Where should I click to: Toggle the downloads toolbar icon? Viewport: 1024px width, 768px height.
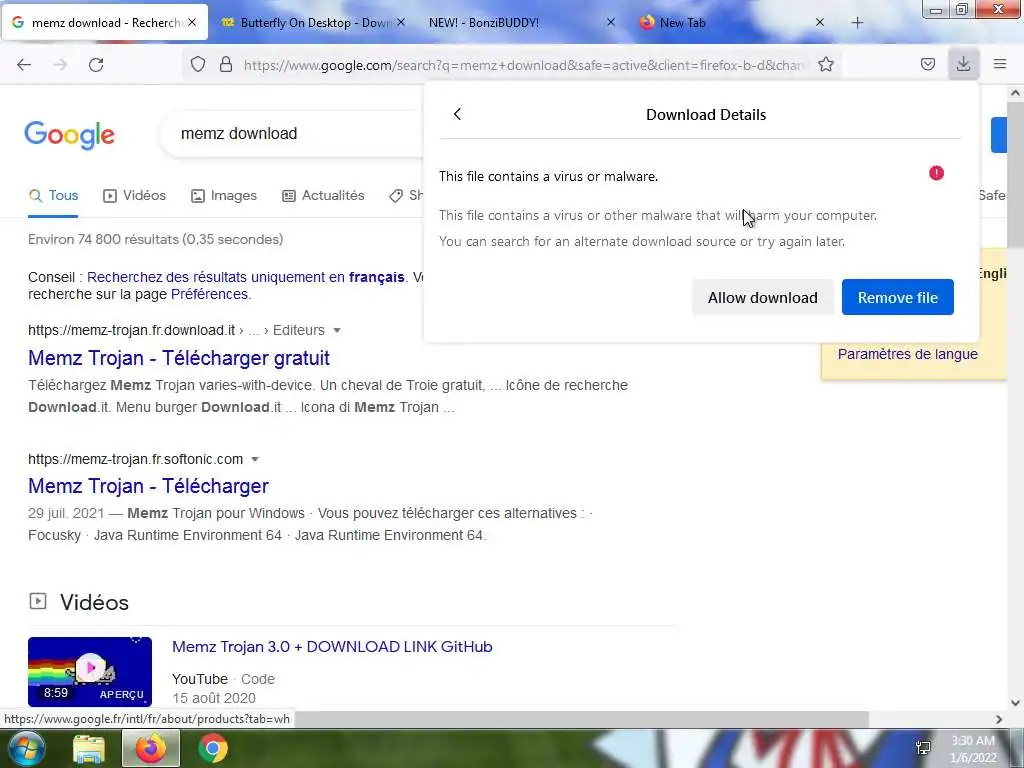pyautogui.click(x=963, y=64)
